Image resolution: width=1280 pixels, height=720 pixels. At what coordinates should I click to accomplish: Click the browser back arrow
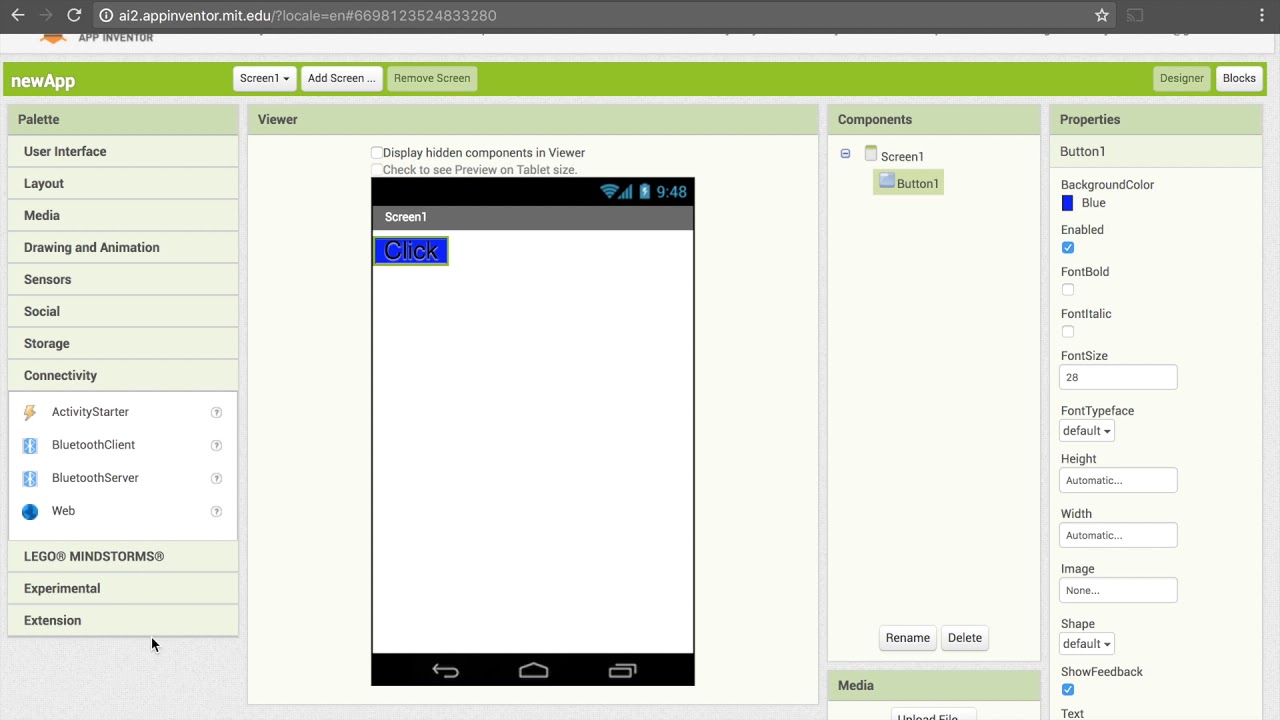tap(17, 15)
